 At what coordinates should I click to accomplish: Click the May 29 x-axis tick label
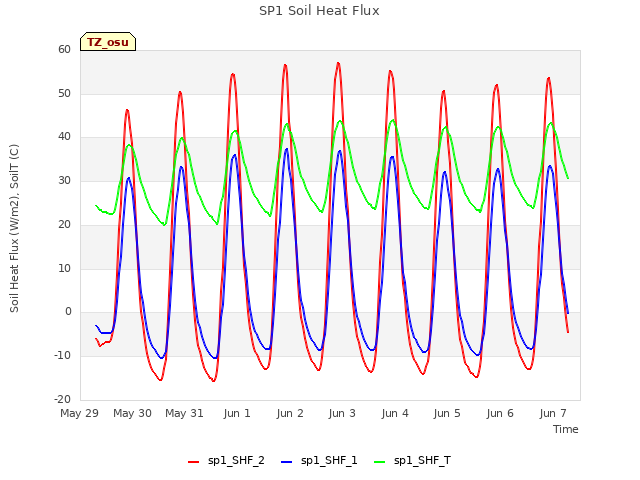click(80, 413)
